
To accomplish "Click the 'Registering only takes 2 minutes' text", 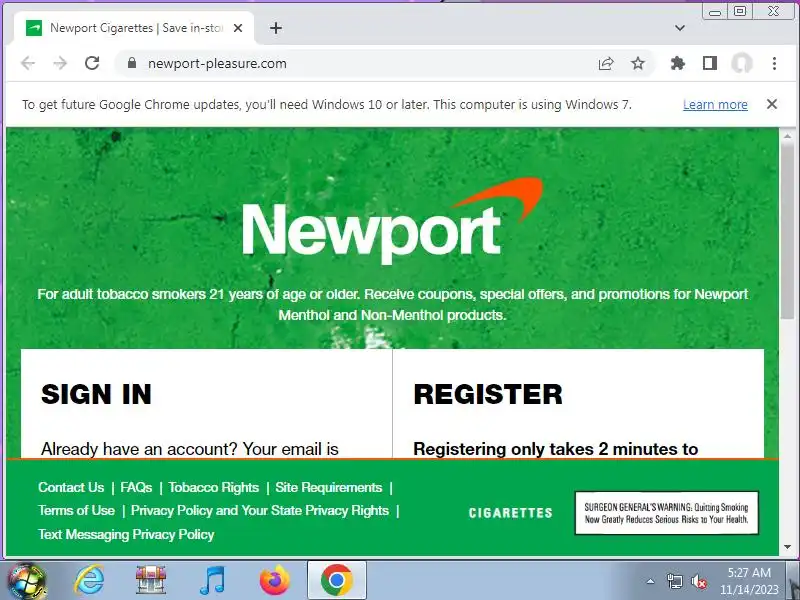I will coord(556,449).
